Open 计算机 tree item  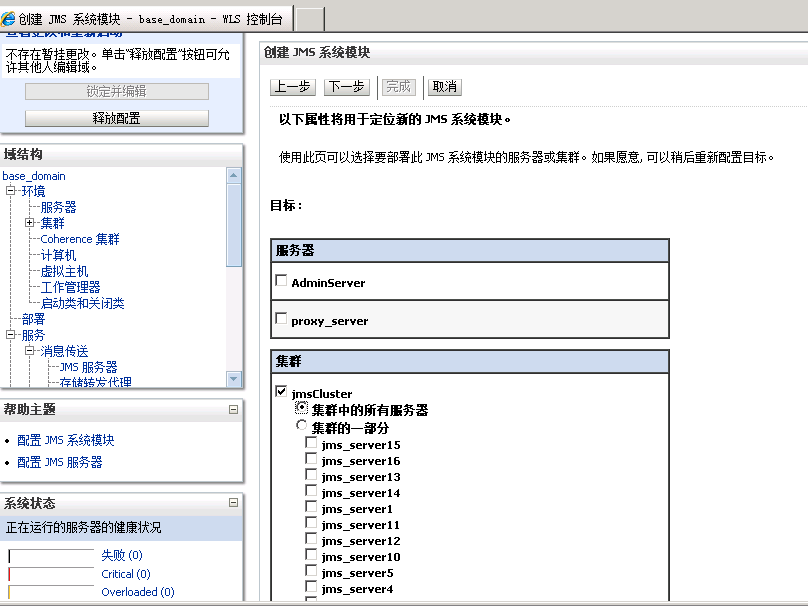pos(58,255)
